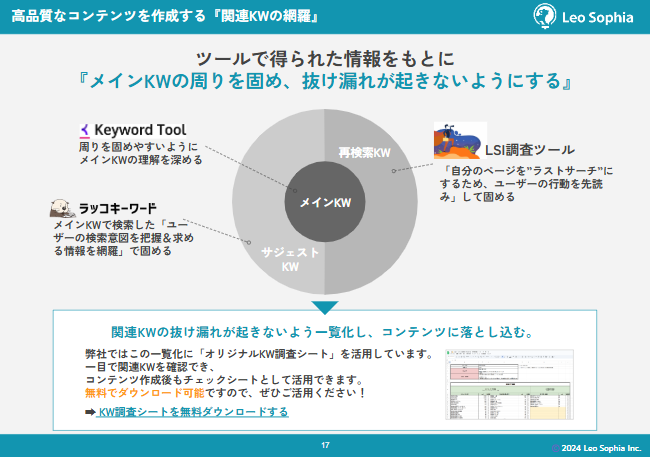Click the line コンテンツ作成後もチェックシートとして活用できます

(224, 379)
